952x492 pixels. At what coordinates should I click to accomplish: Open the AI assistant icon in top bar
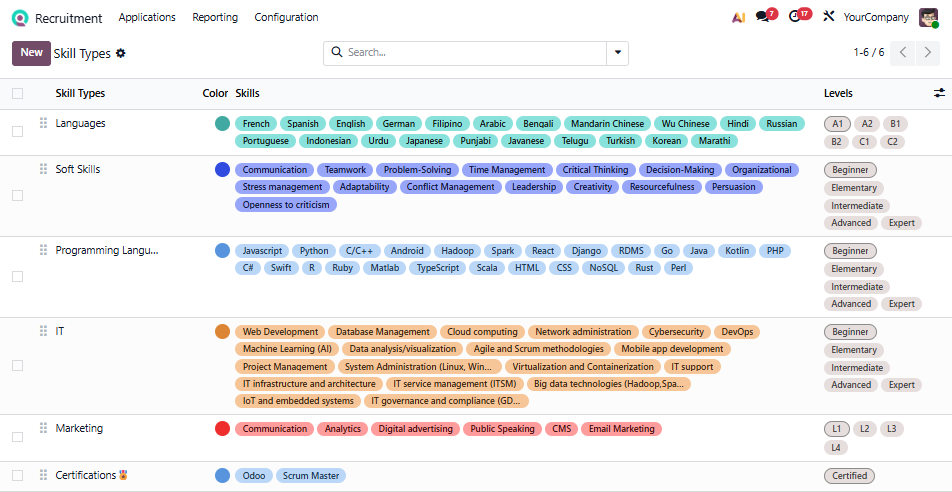738,17
